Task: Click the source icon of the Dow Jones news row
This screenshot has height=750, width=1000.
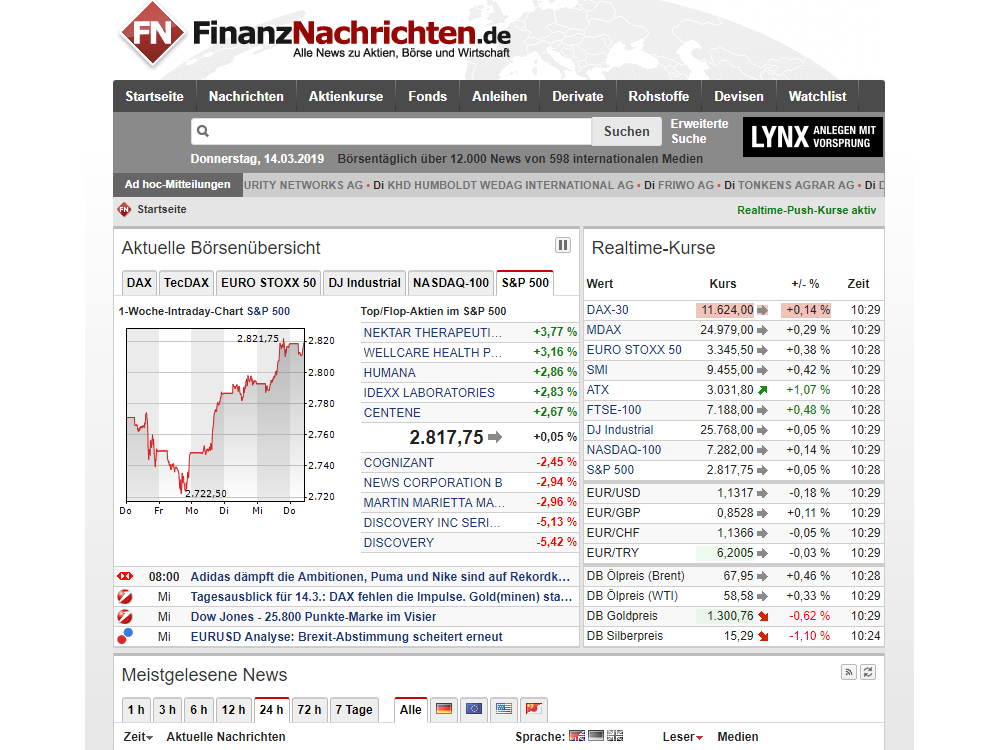Action: pyautogui.click(x=125, y=617)
